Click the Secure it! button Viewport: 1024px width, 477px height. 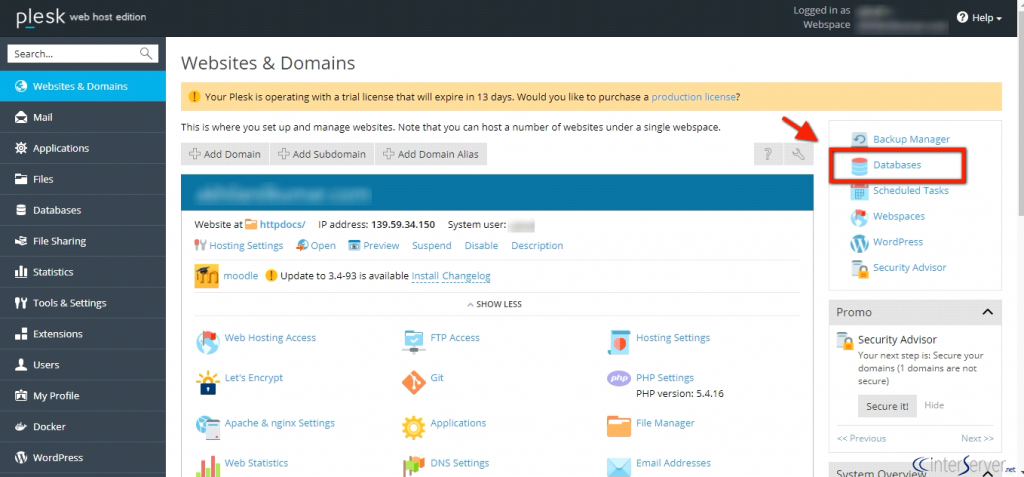tap(887, 406)
